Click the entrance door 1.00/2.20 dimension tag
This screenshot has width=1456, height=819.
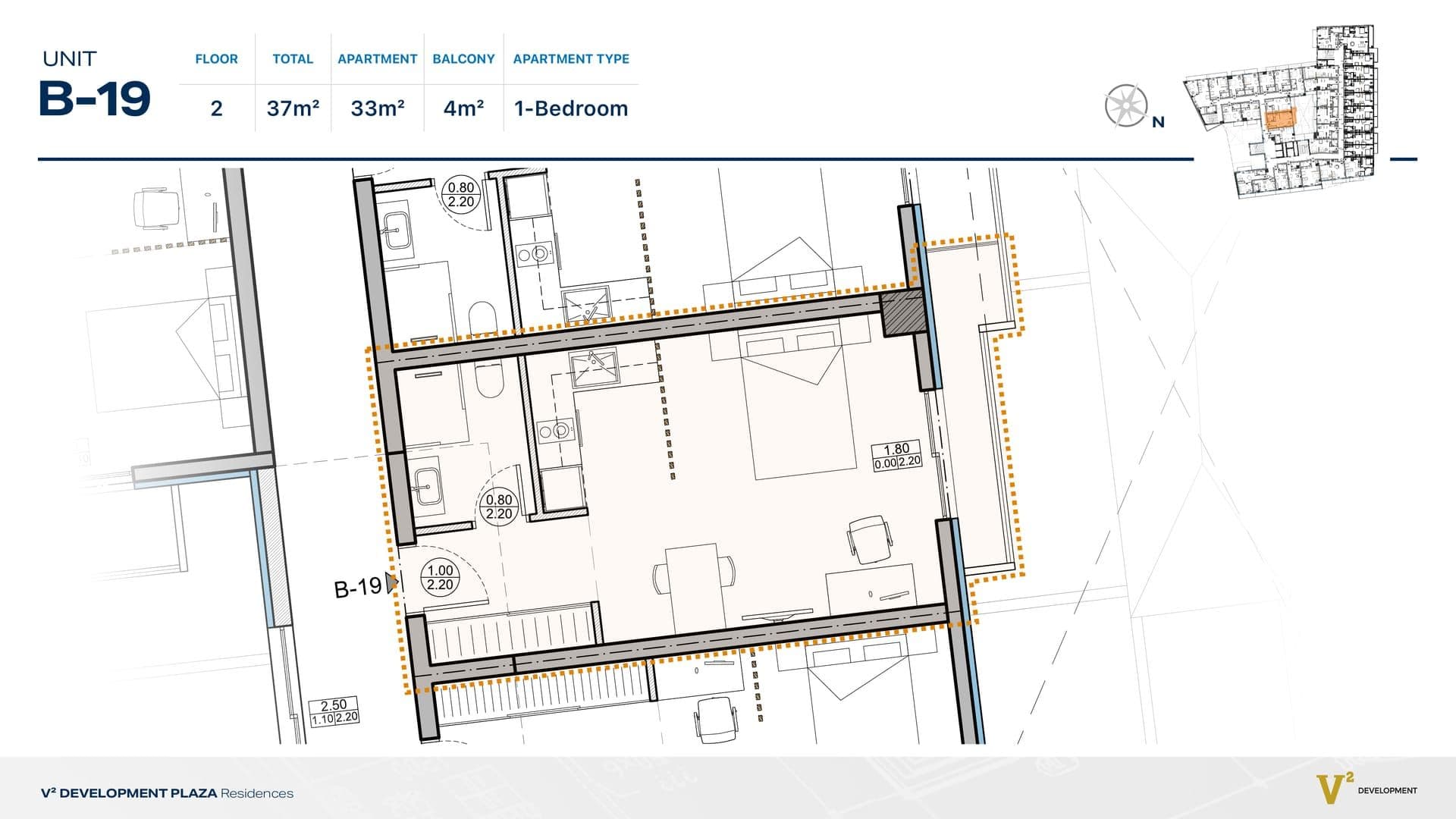point(440,577)
